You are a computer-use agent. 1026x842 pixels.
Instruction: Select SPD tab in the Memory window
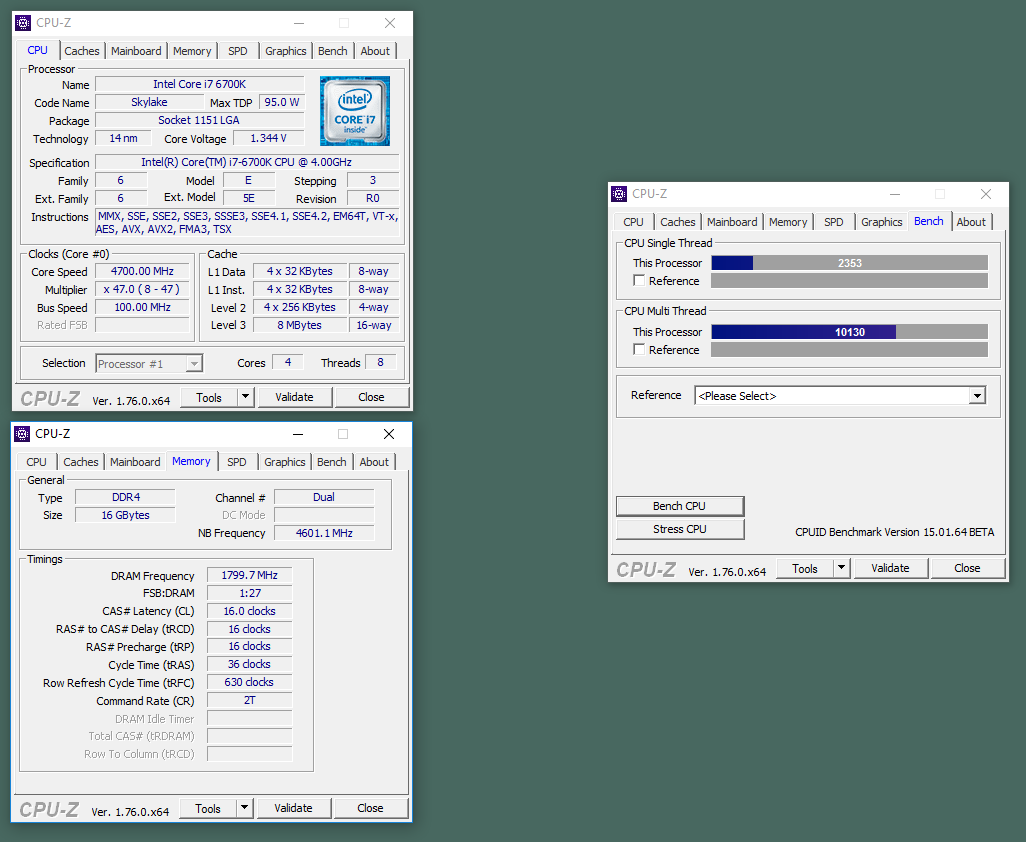(237, 462)
